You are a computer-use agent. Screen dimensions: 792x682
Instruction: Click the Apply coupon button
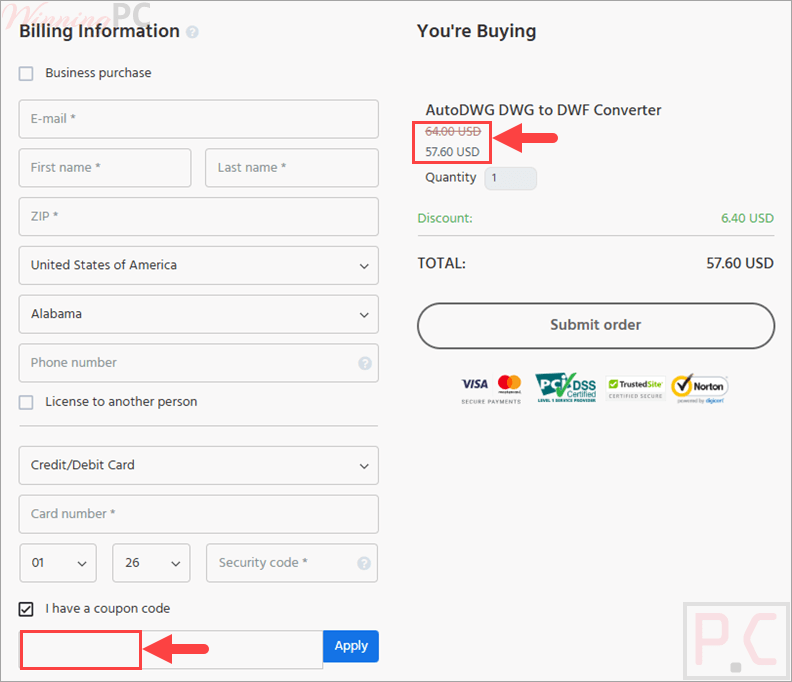point(351,646)
